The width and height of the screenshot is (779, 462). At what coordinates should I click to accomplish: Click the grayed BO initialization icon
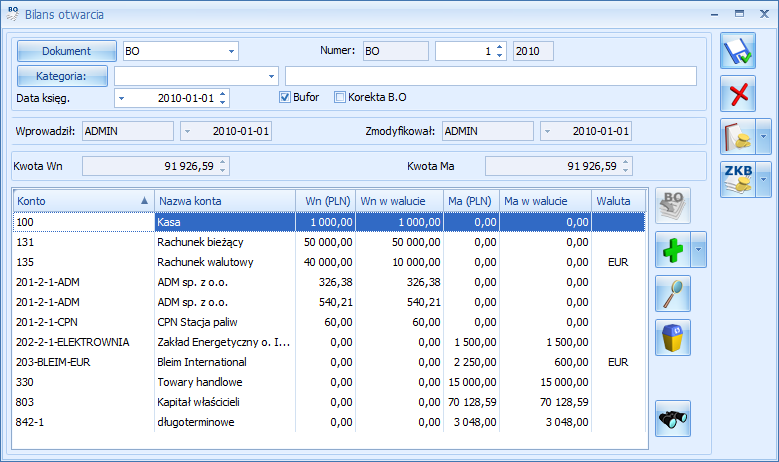click(x=673, y=206)
